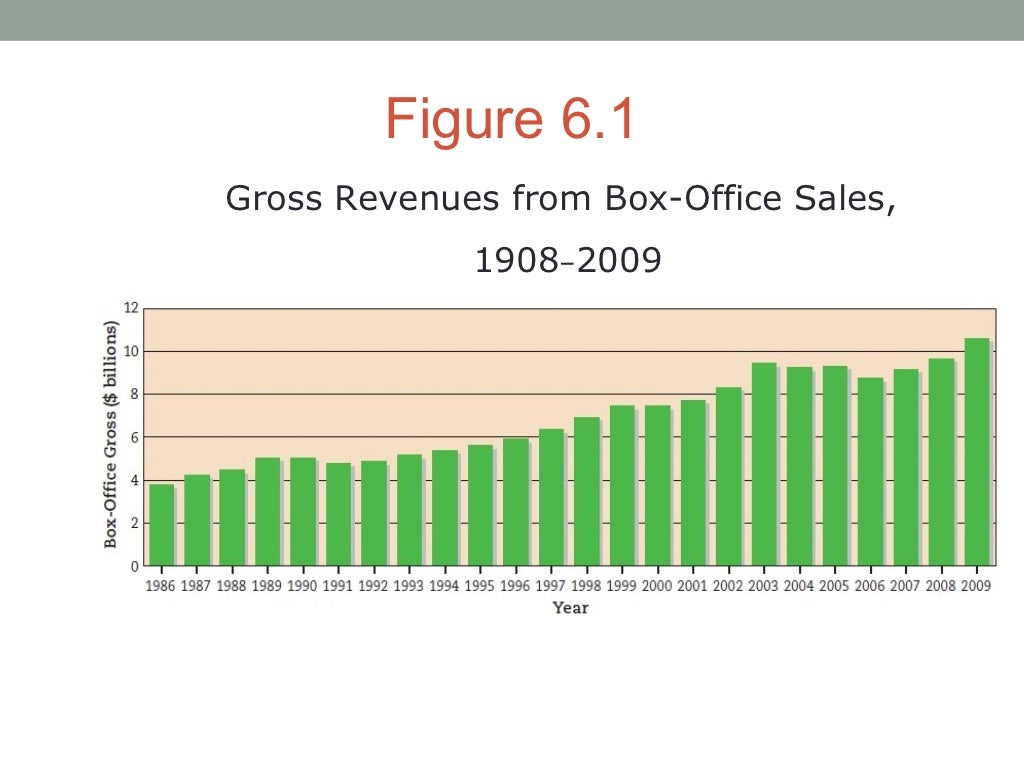Click the '1995' year label
Image resolution: width=1024 pixels, height=768 pixels.
click(479, 586)
